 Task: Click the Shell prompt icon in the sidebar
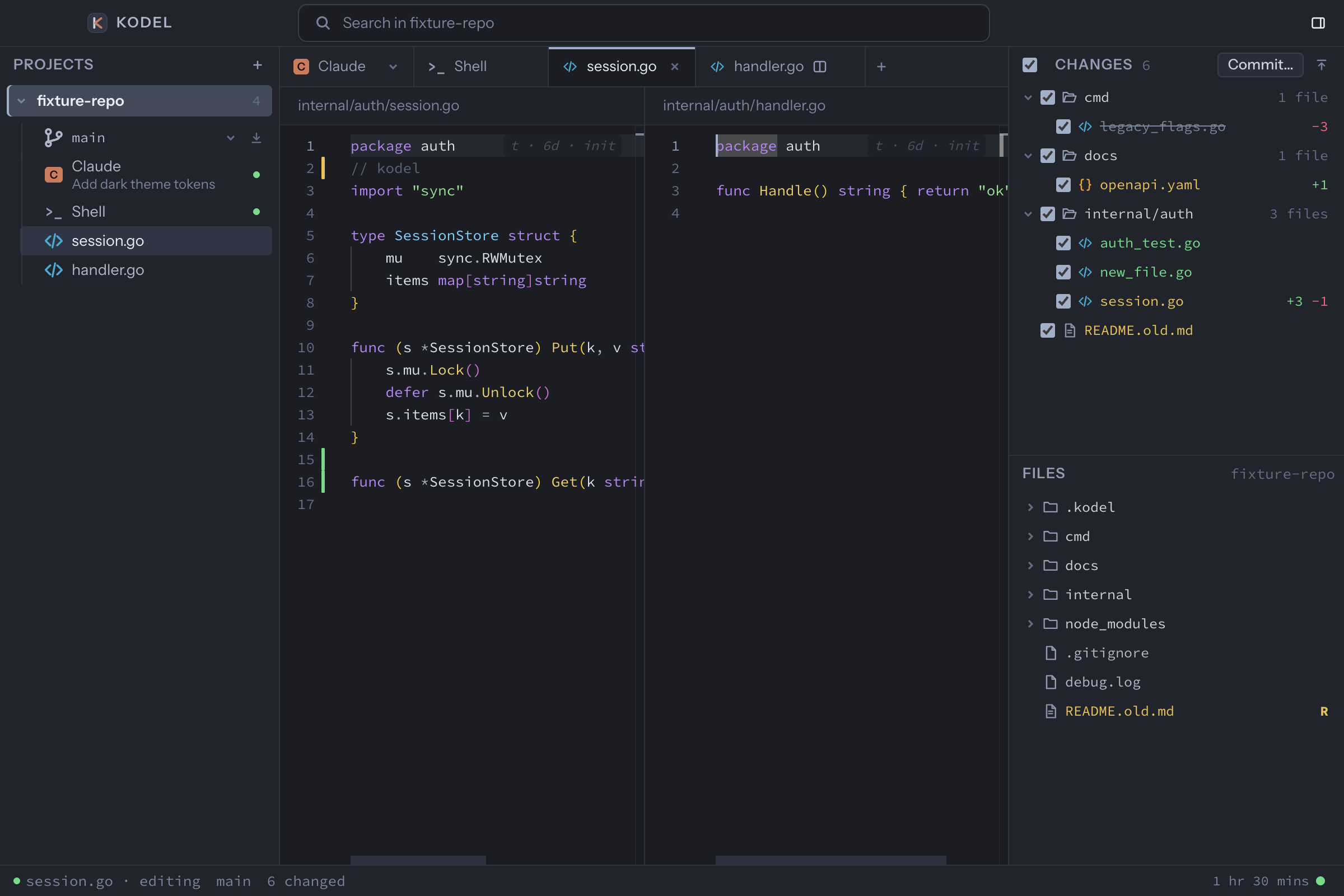(53, 212)
